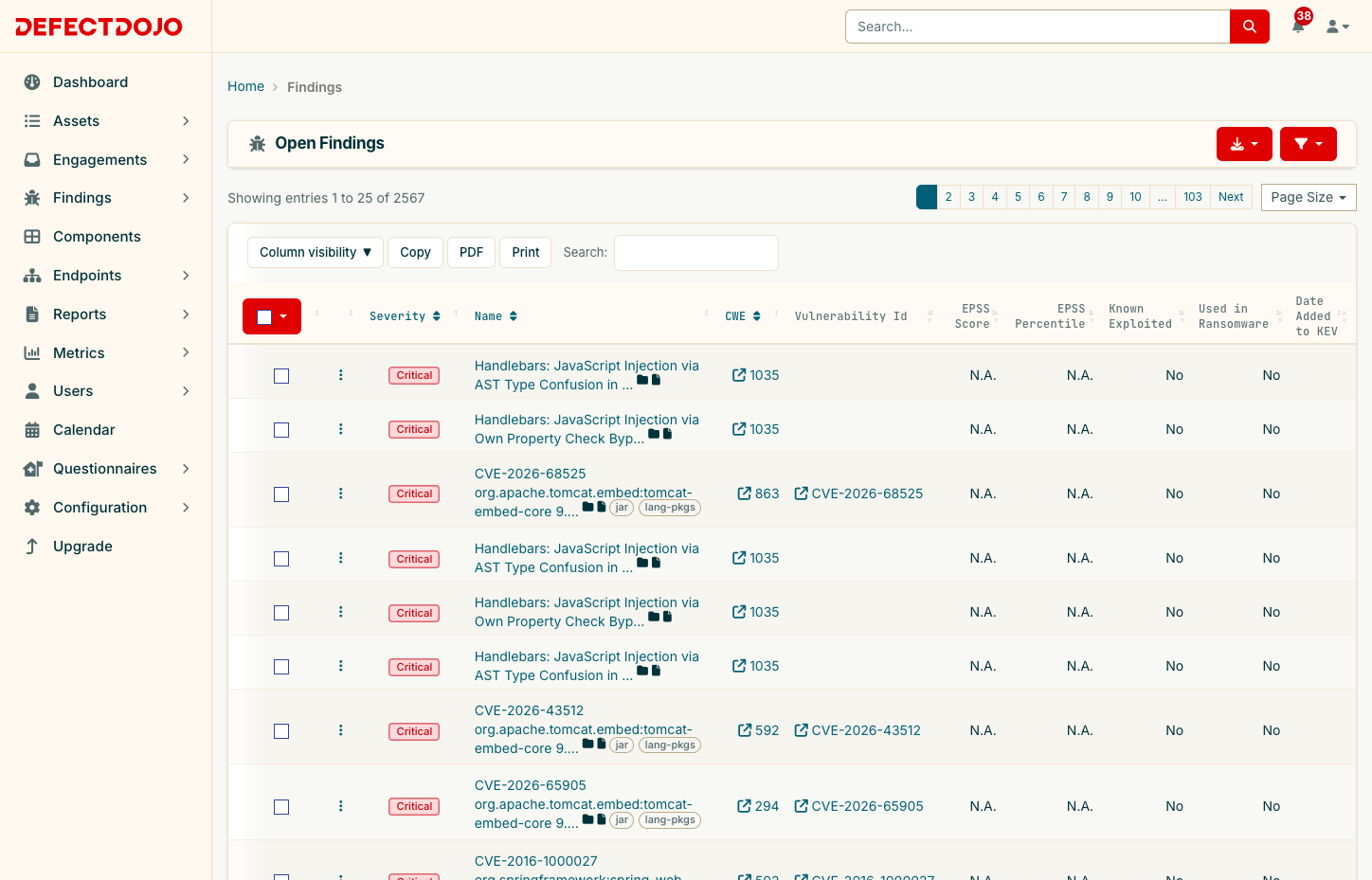
Task: Sort by the Name column arrows
Action: [x=514, y=316]
